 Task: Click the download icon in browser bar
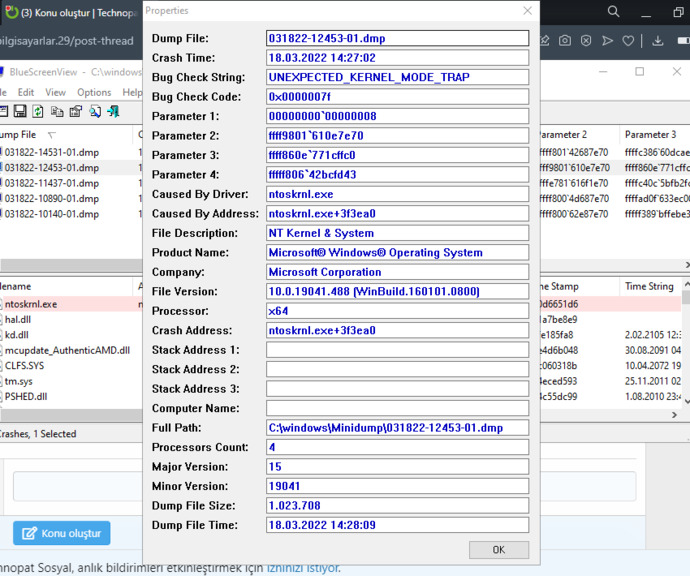(657, 41)
